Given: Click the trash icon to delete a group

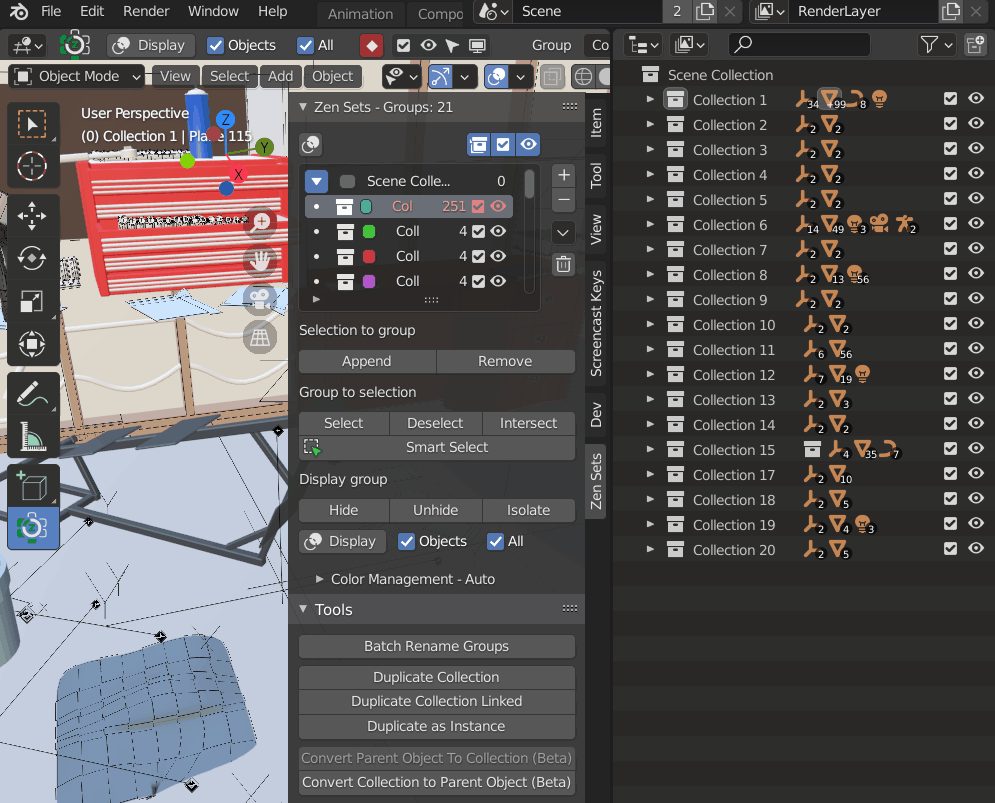Looking at the screenshot, I should click(563, 264).
